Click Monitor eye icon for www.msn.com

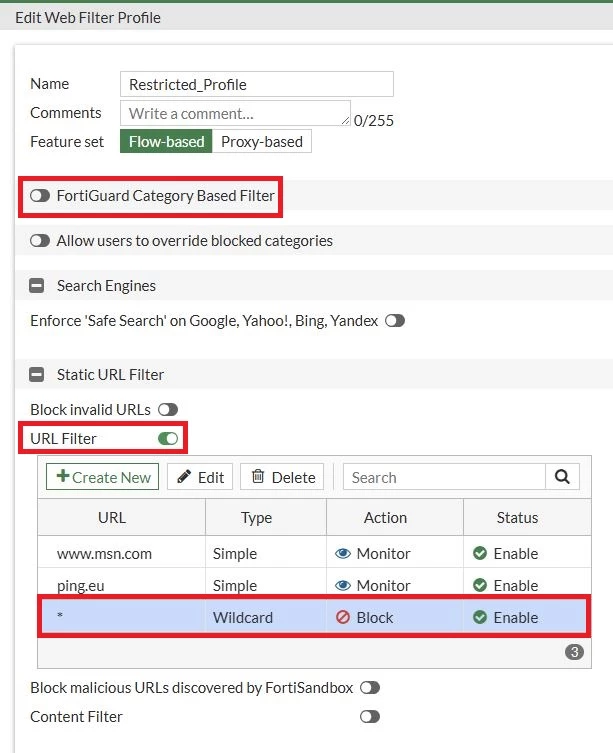click(343, 554)
